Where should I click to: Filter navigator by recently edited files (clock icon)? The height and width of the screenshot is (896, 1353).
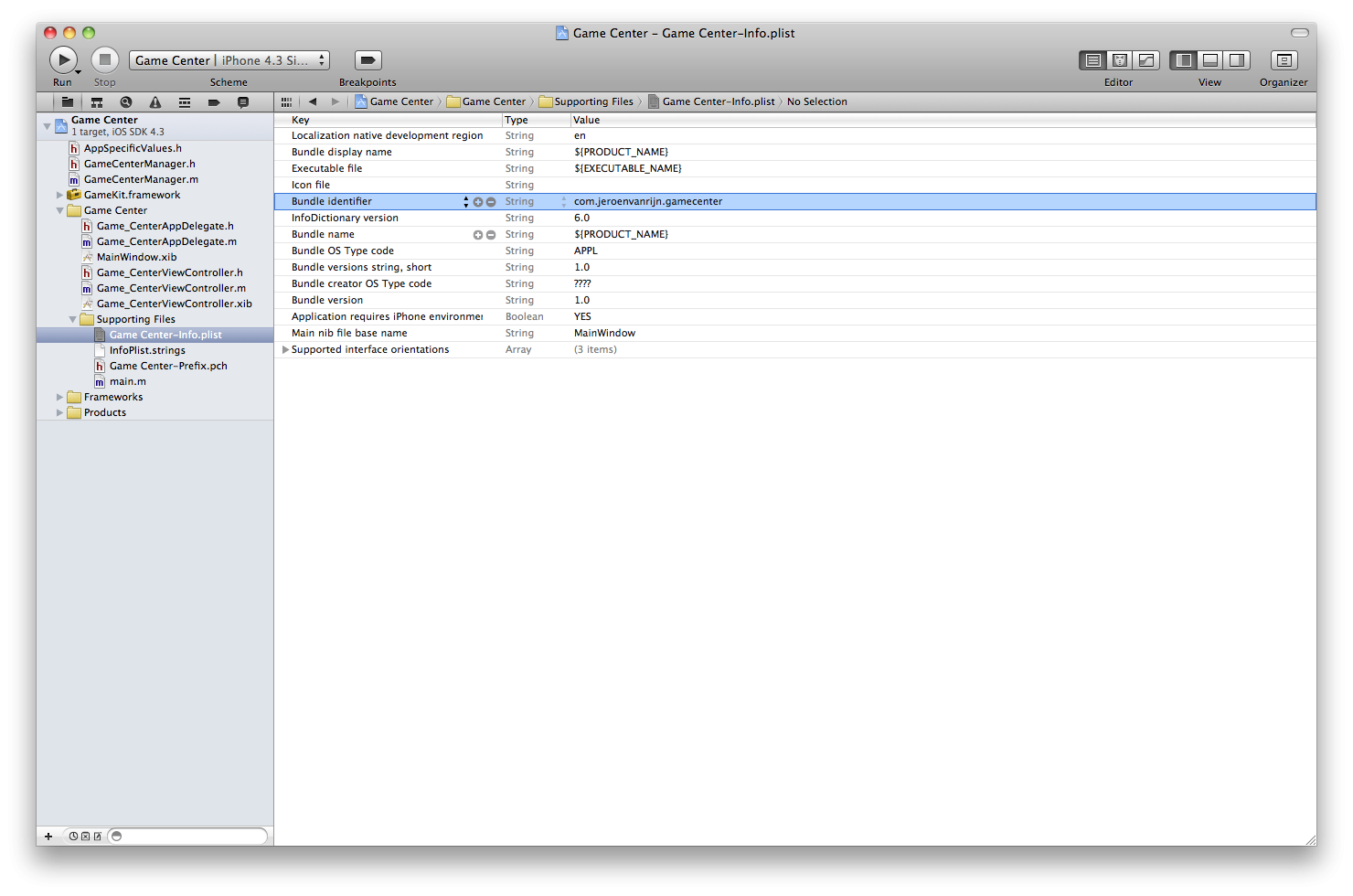point(73,836)
